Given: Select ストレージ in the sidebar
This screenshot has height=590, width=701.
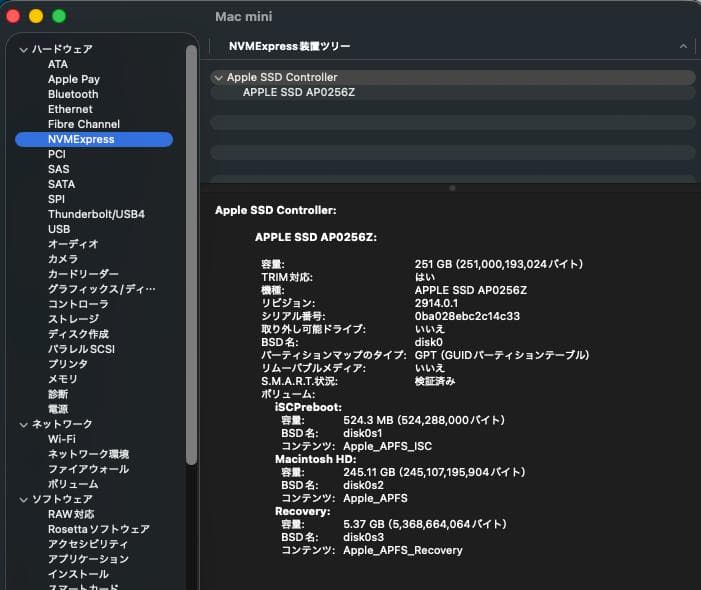Looking at the screenshot, I should [x=73, y=319].
